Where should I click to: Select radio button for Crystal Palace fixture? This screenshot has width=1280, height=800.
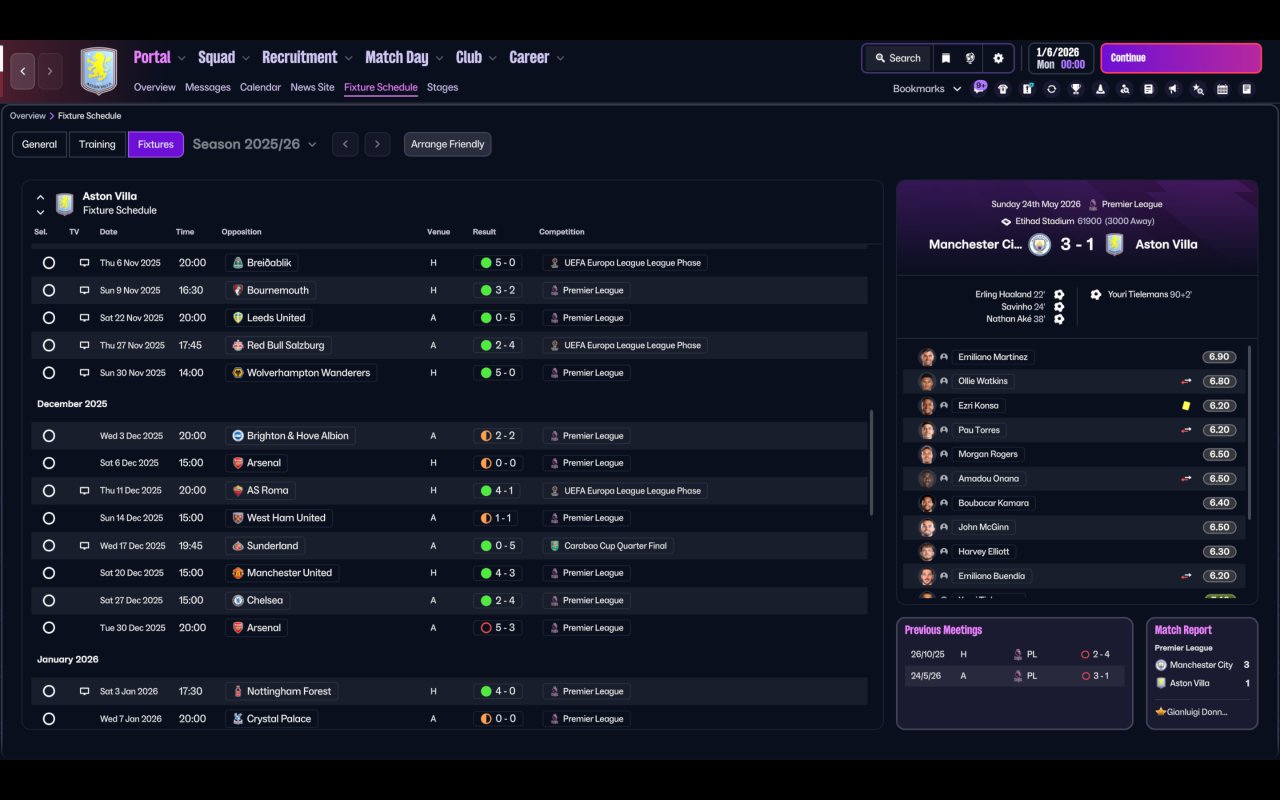(x=49, y=719)
